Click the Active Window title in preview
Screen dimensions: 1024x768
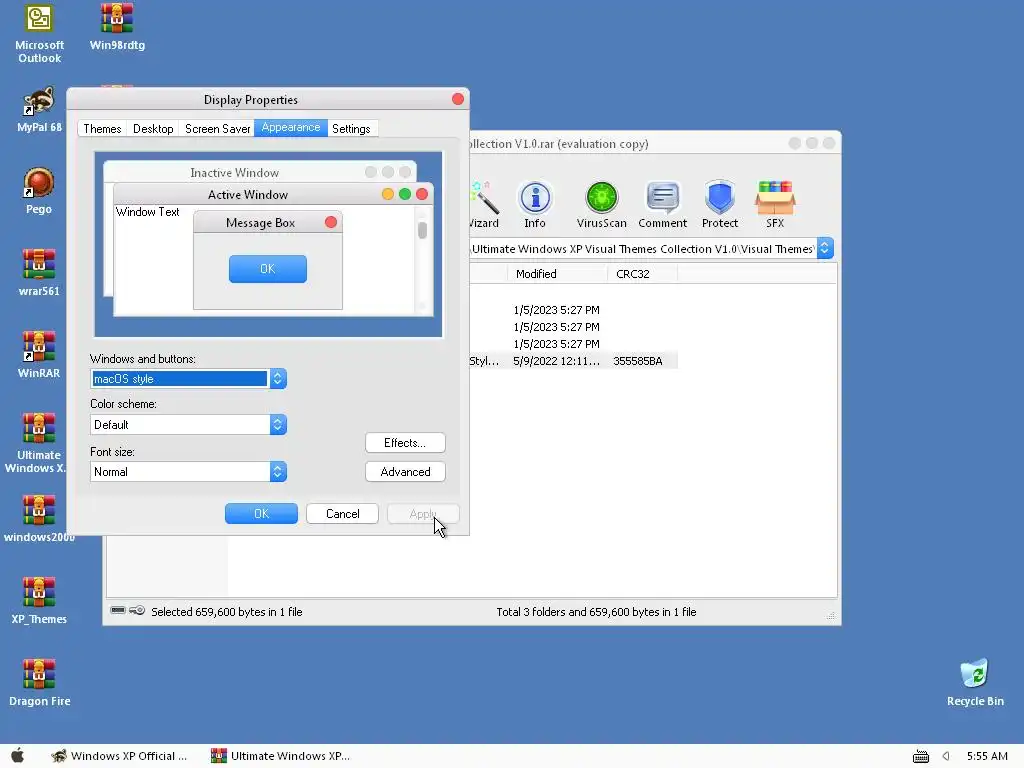248,195
